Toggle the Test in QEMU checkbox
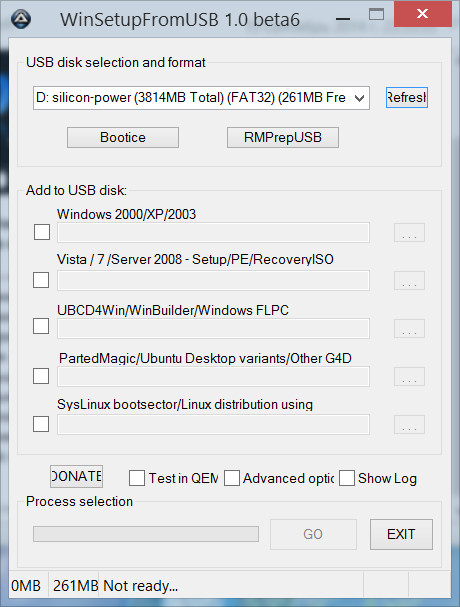This screenshot has height=607, width=460. [137, 478]
